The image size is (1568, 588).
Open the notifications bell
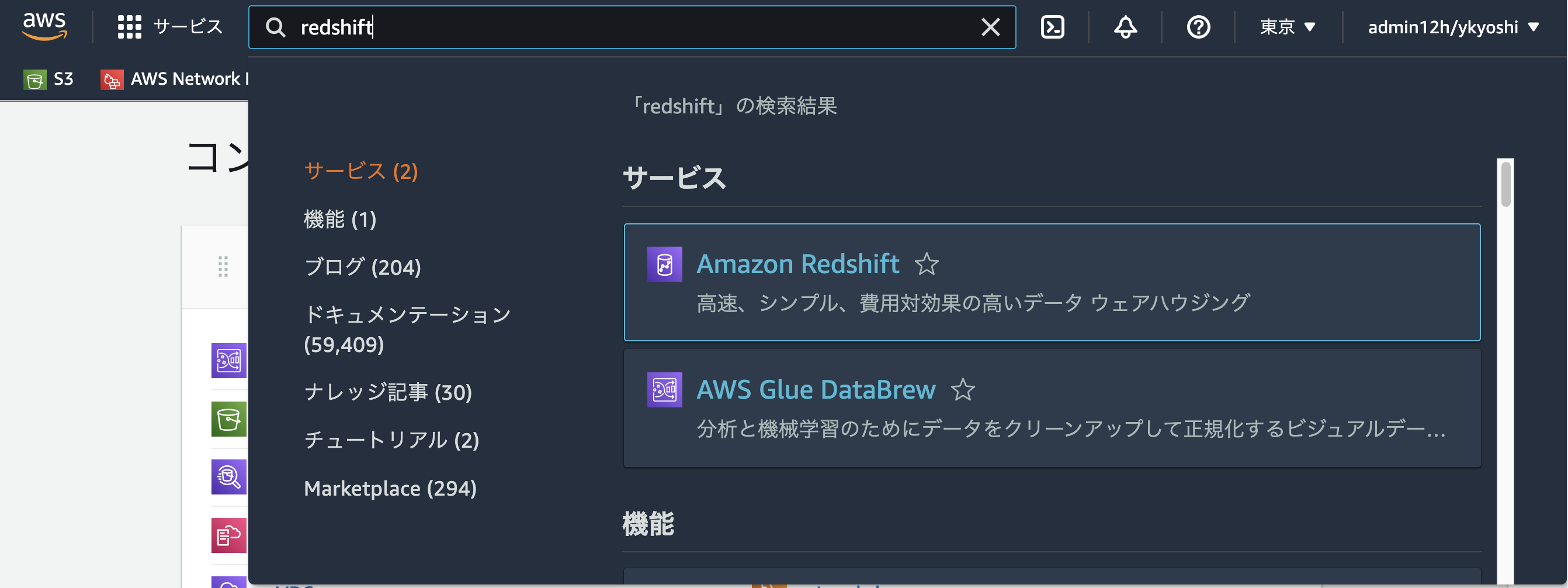pos(1126,27)
